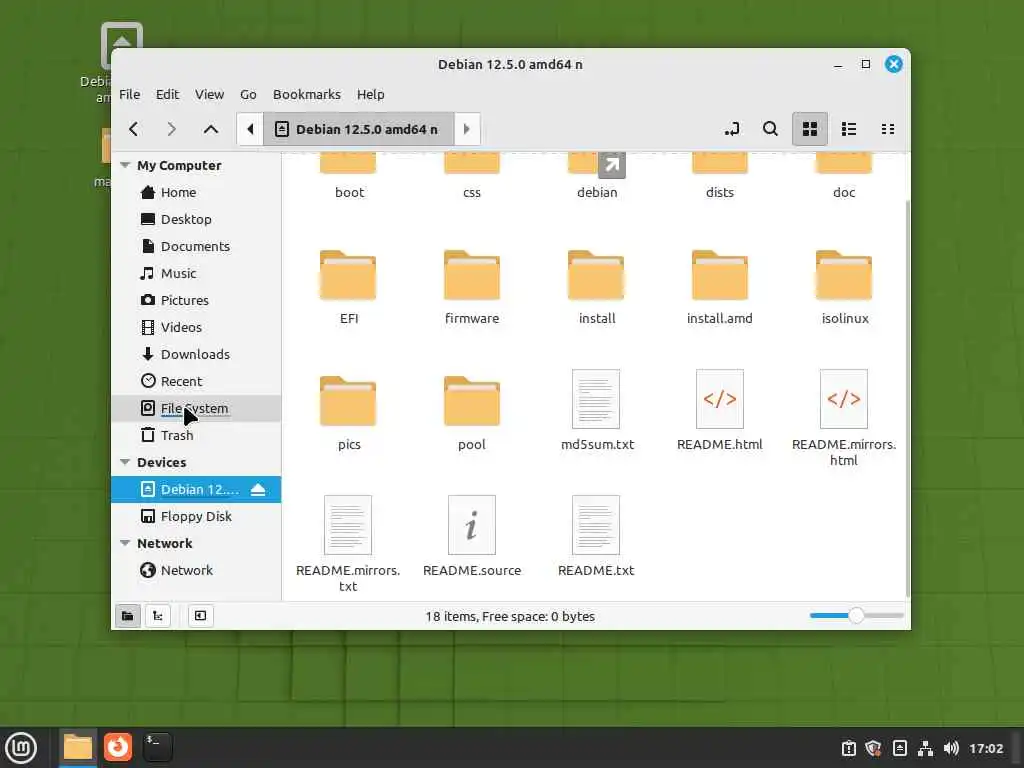Open the volume control tray icon
The height and width of the screenshot is (768, 1024).
952,748
